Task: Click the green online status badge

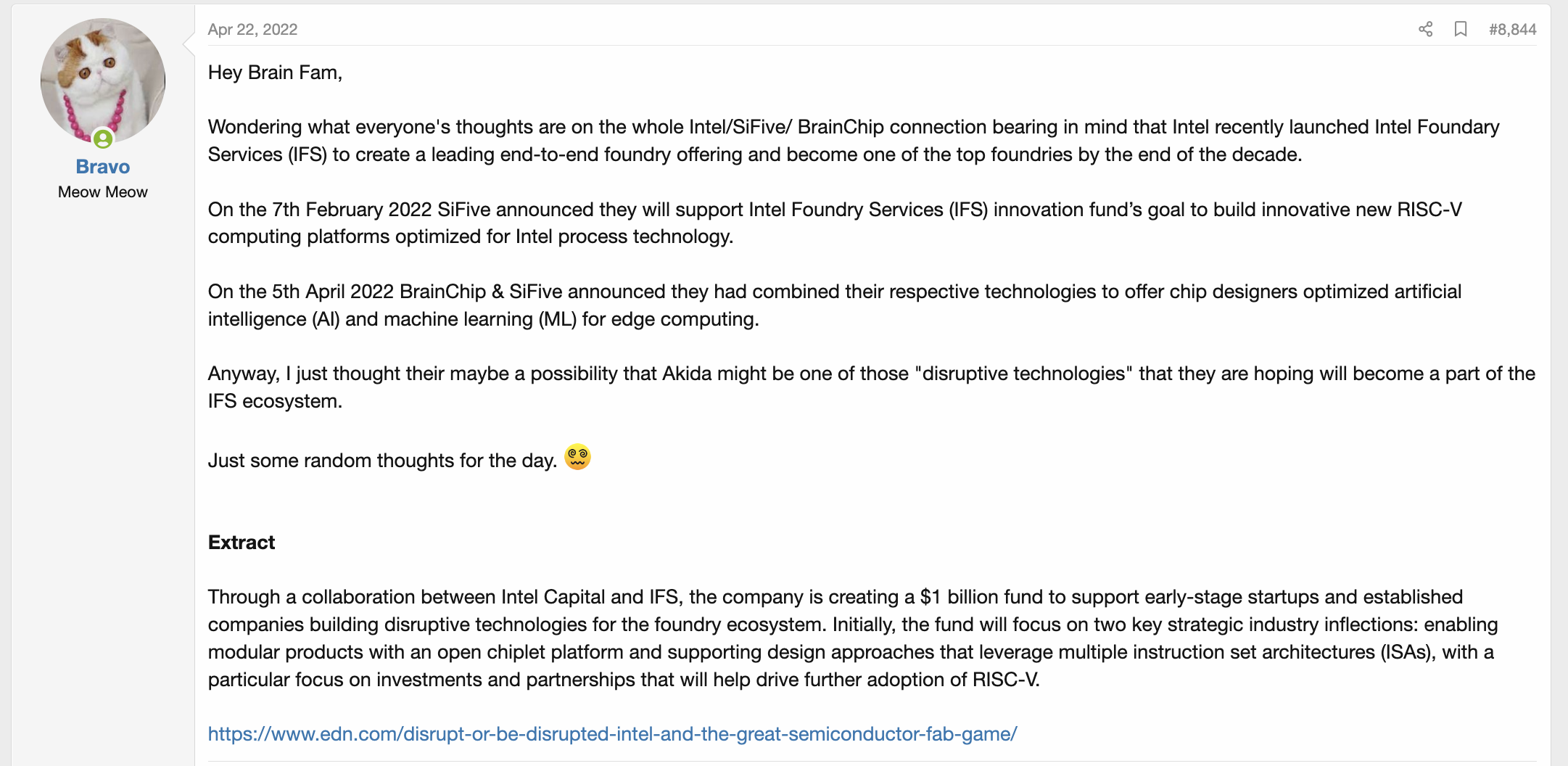Action: click(x=103, y=138)
